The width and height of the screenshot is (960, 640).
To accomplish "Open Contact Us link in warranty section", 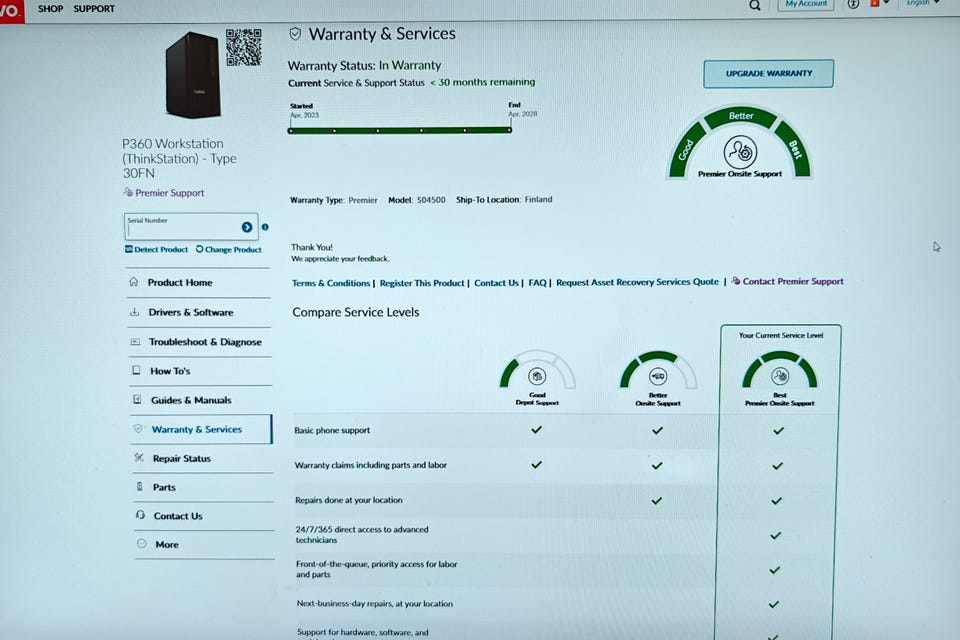I will (x=496, y=283).
